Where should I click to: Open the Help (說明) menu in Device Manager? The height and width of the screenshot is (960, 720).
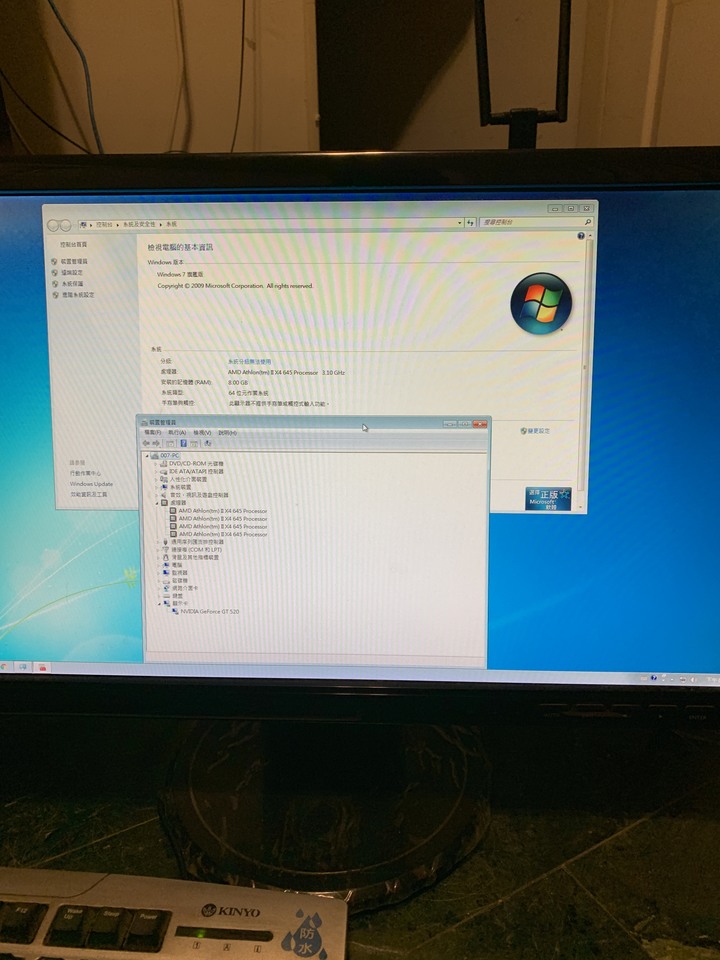pos(227,432)
